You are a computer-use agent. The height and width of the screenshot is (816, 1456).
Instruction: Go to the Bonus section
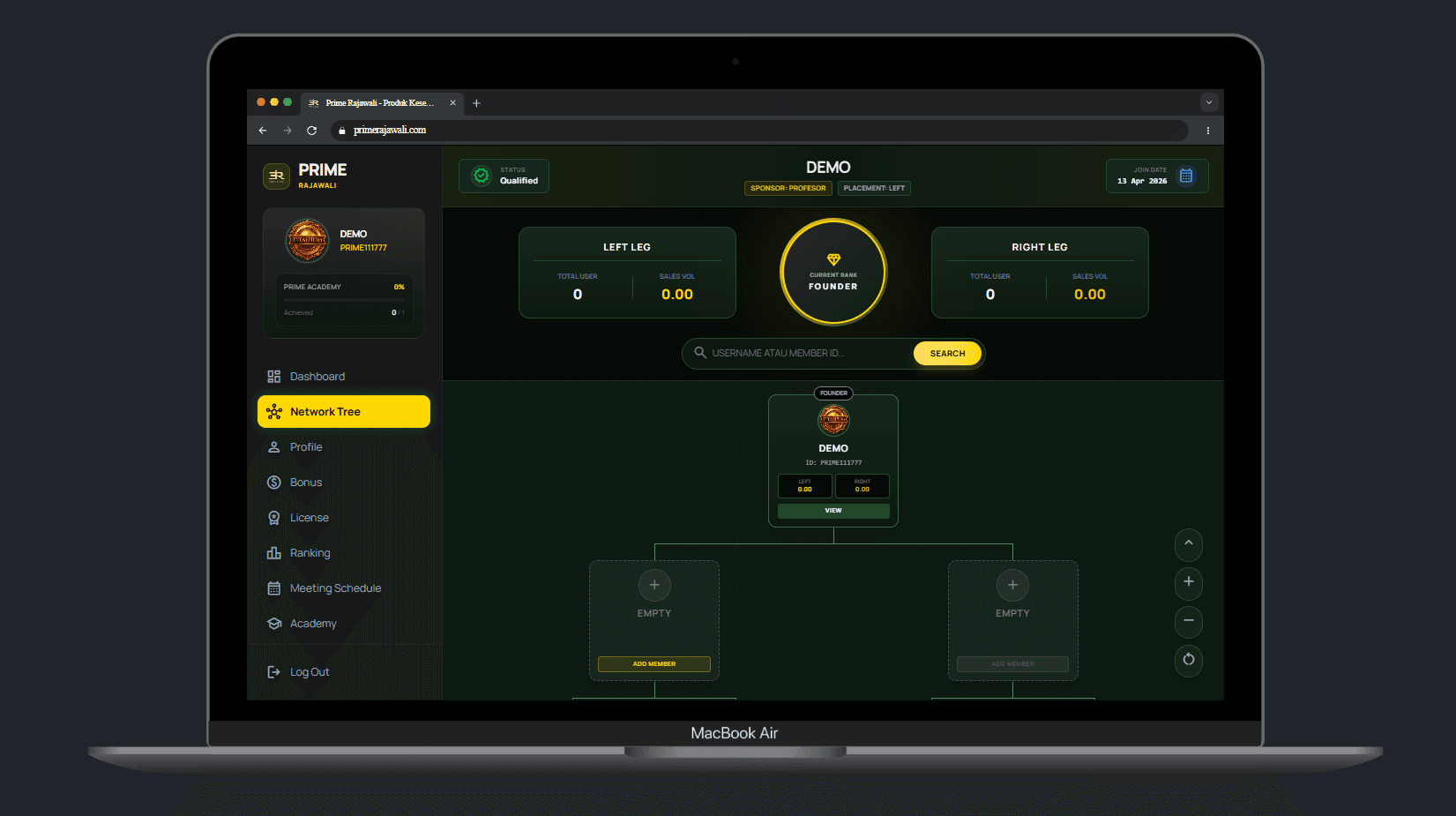click(x=343, y=483)
